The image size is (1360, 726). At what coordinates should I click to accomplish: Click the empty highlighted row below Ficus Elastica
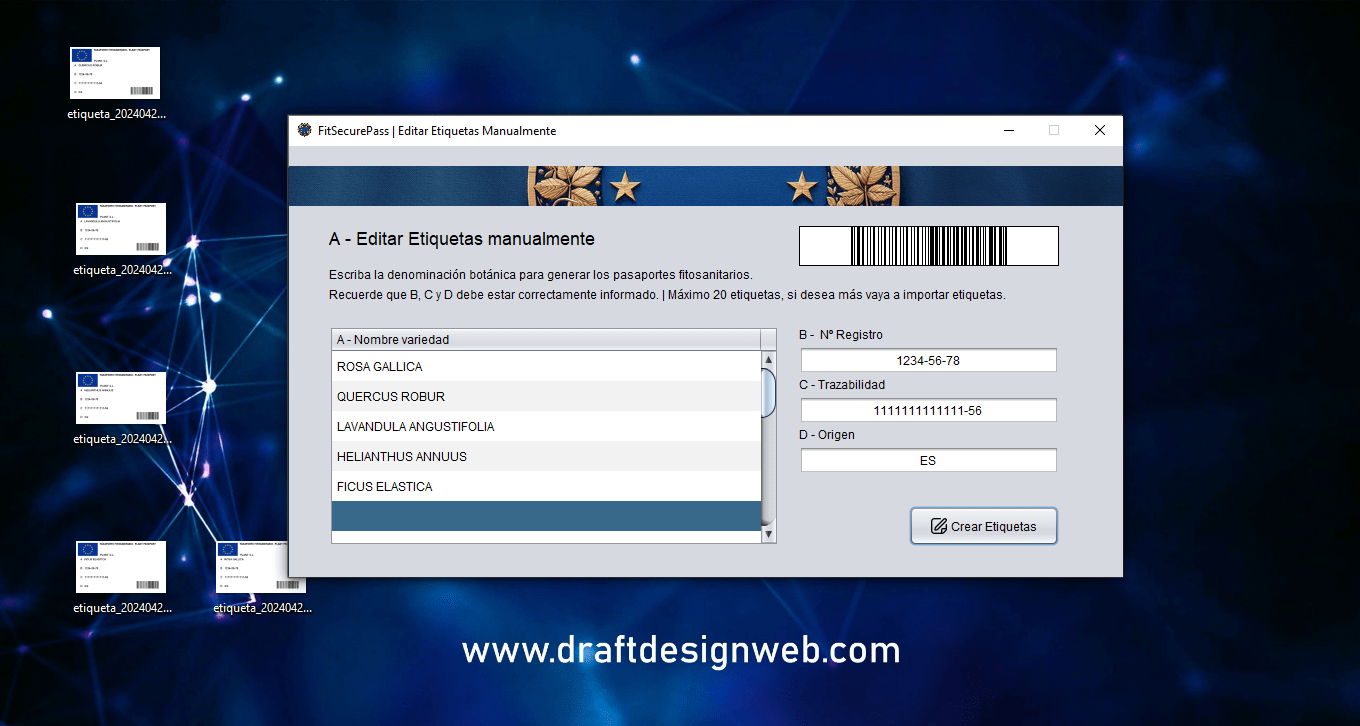(546, 516)
